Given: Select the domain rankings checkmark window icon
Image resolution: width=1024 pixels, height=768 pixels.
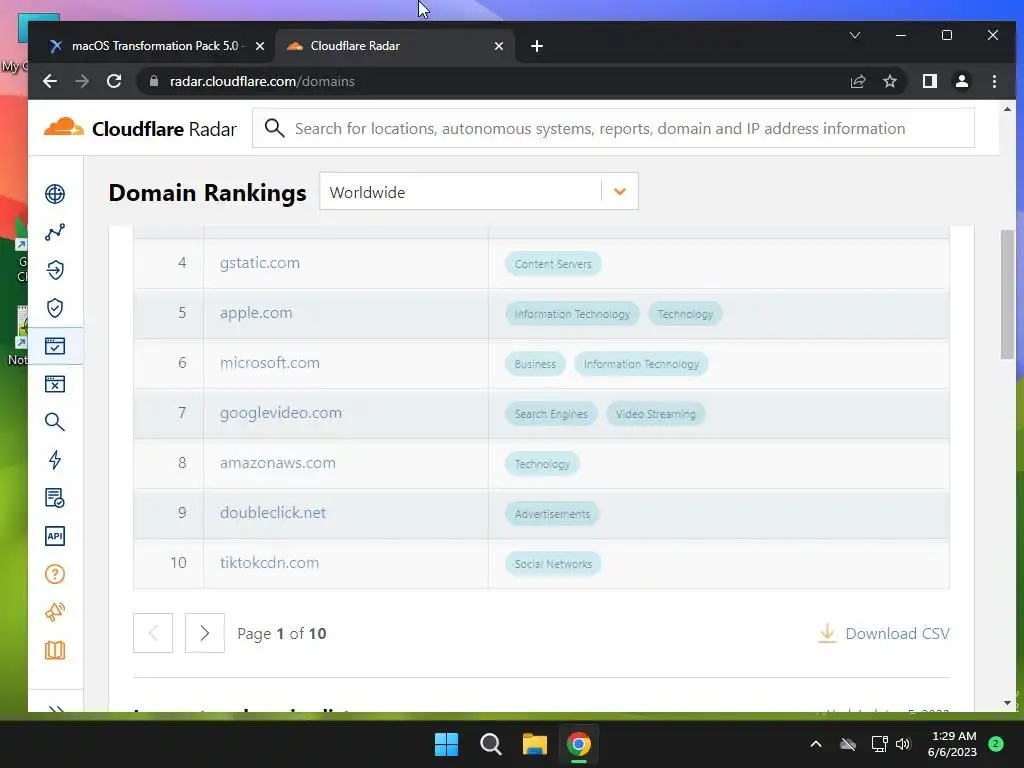Looking at the screenshot, I should pyautogui.click(x=55, y=346).
